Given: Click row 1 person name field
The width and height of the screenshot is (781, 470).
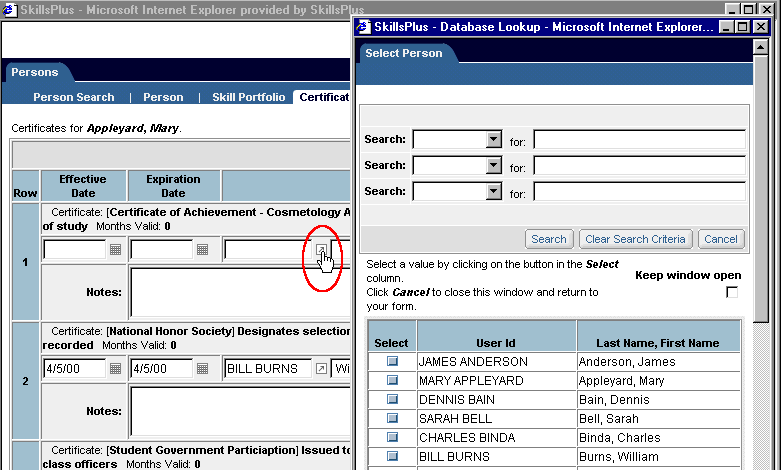Looking at the screenshot, I should coord(268,249).
